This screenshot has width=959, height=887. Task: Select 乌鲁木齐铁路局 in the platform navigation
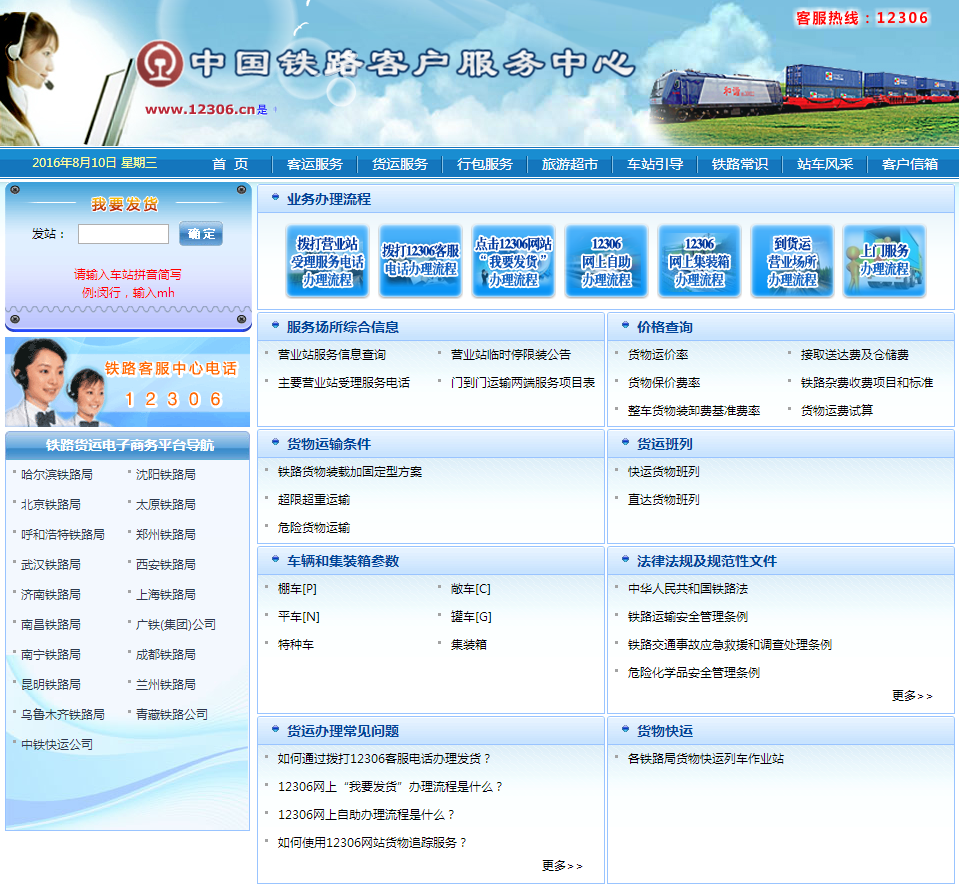[62, 714]
